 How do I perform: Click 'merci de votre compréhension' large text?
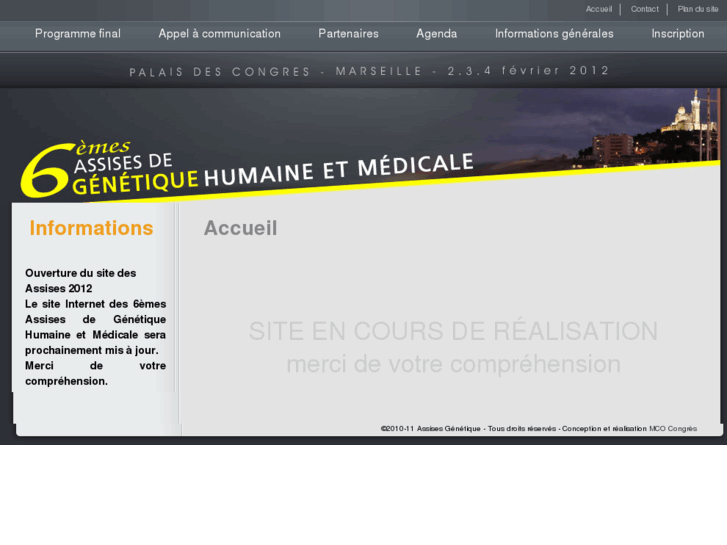pyautogui.click(x=453, y=364)
